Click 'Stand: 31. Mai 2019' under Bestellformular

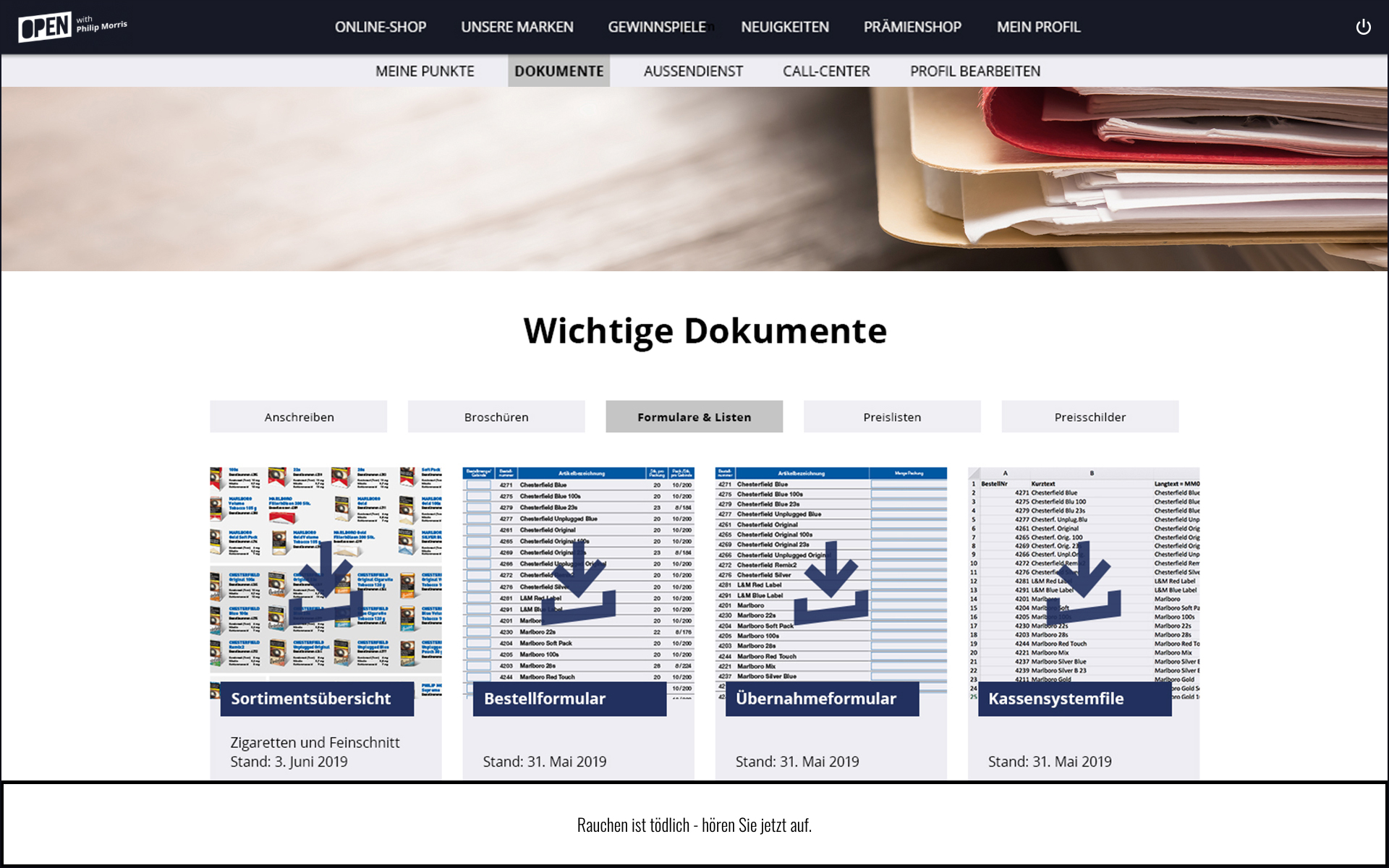pyautogui.click(x=545, y=762)
